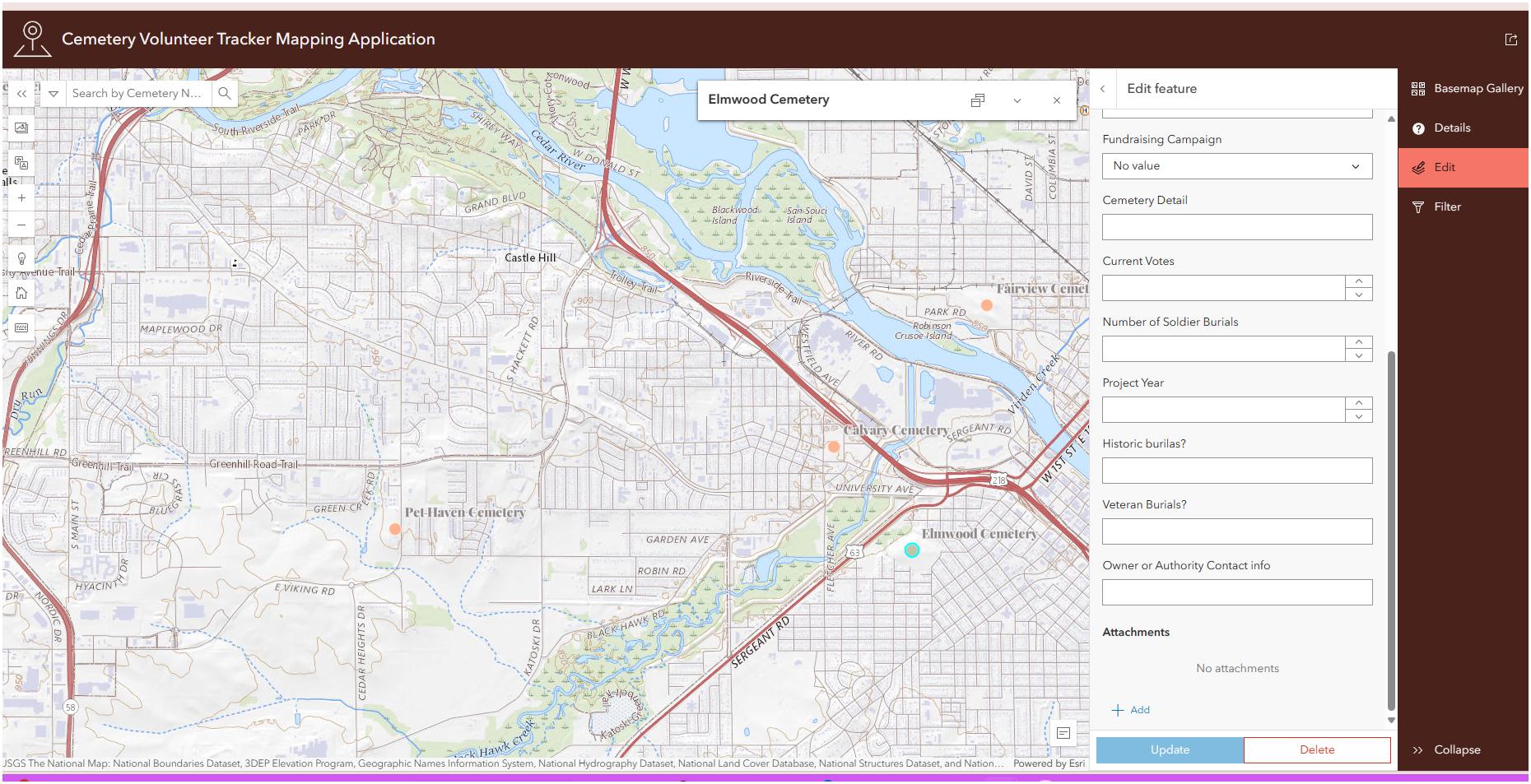Click the Update button

1170,749
